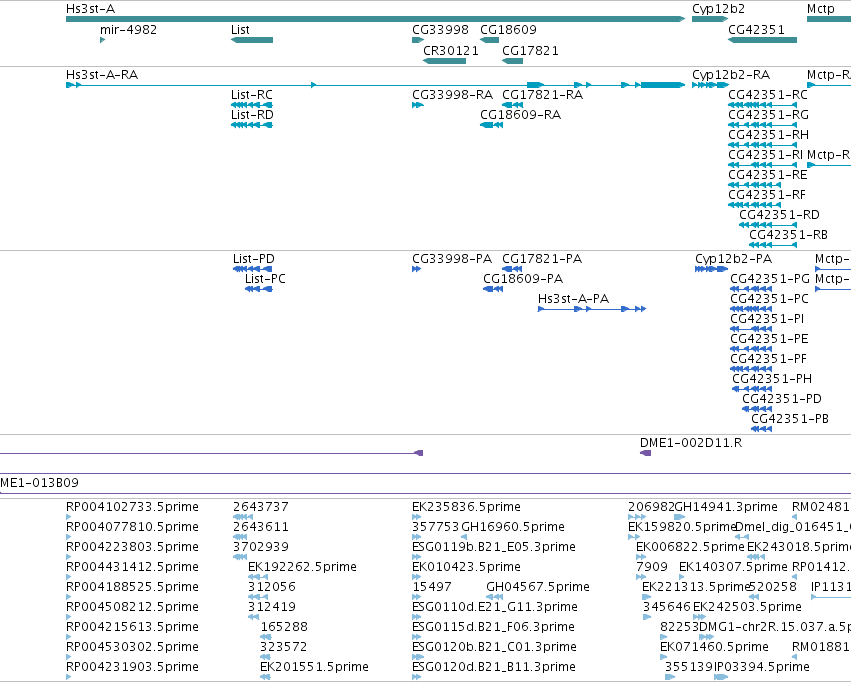Select the Hs3st-A gene label
Screen dimensions: 851x682
pos(91,9)
